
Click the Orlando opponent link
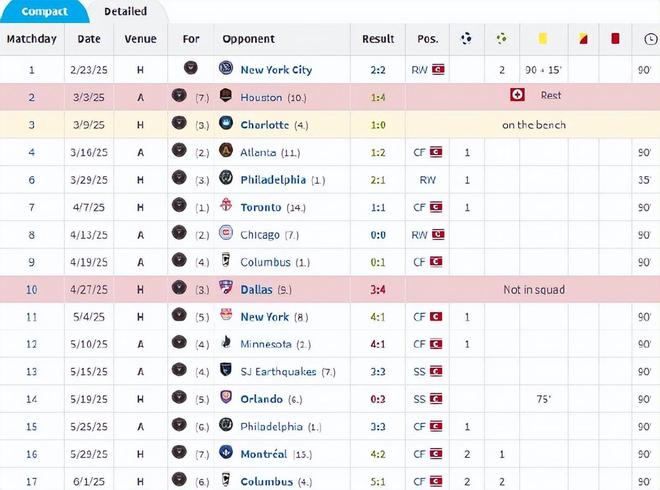point(262,398)
